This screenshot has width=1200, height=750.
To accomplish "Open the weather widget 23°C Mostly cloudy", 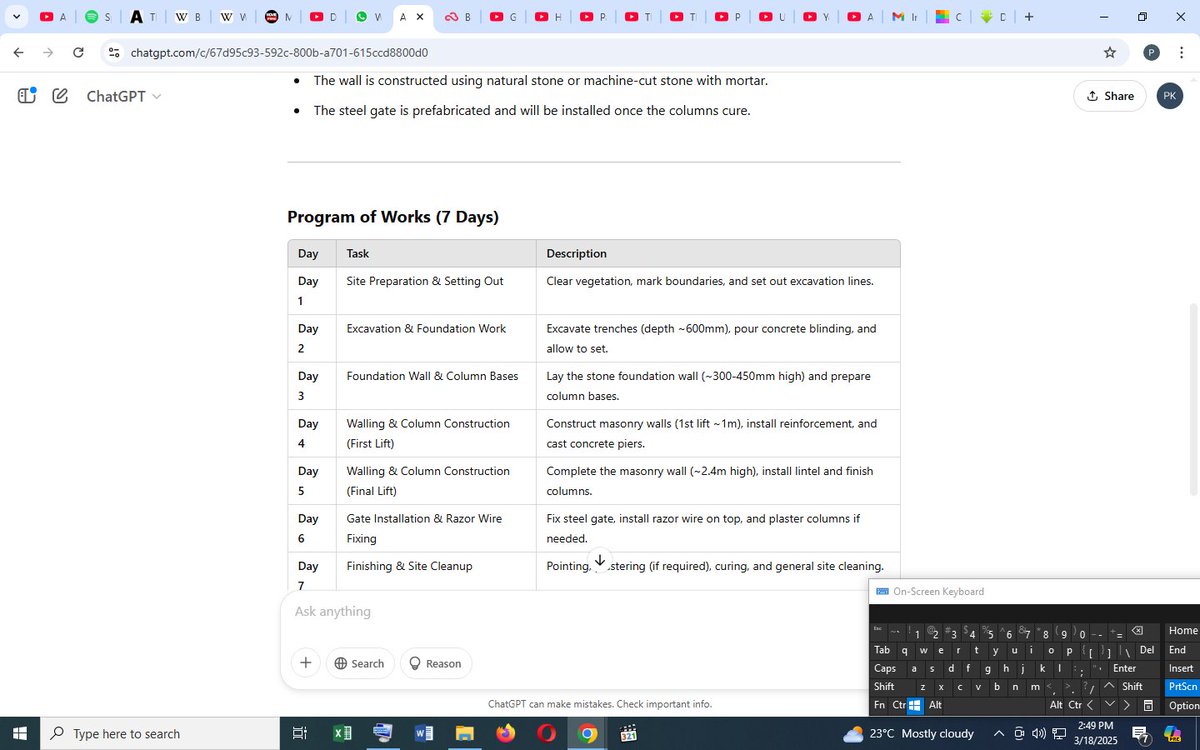I will coord(908,733).
